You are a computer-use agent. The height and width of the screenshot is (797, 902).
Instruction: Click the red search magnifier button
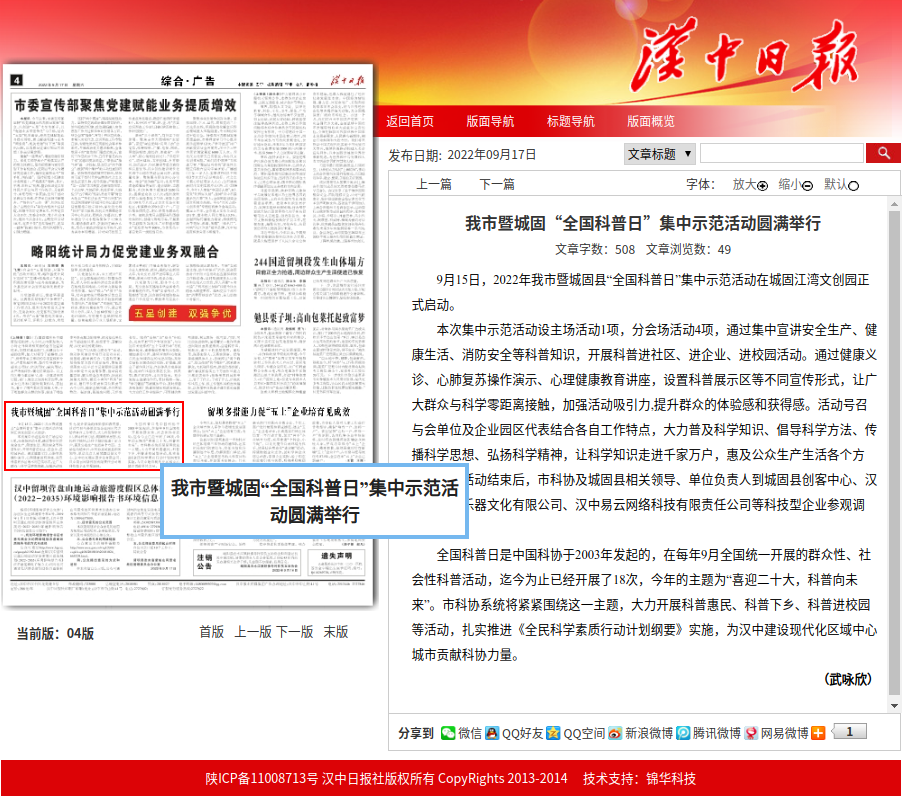tap(883, 153)
